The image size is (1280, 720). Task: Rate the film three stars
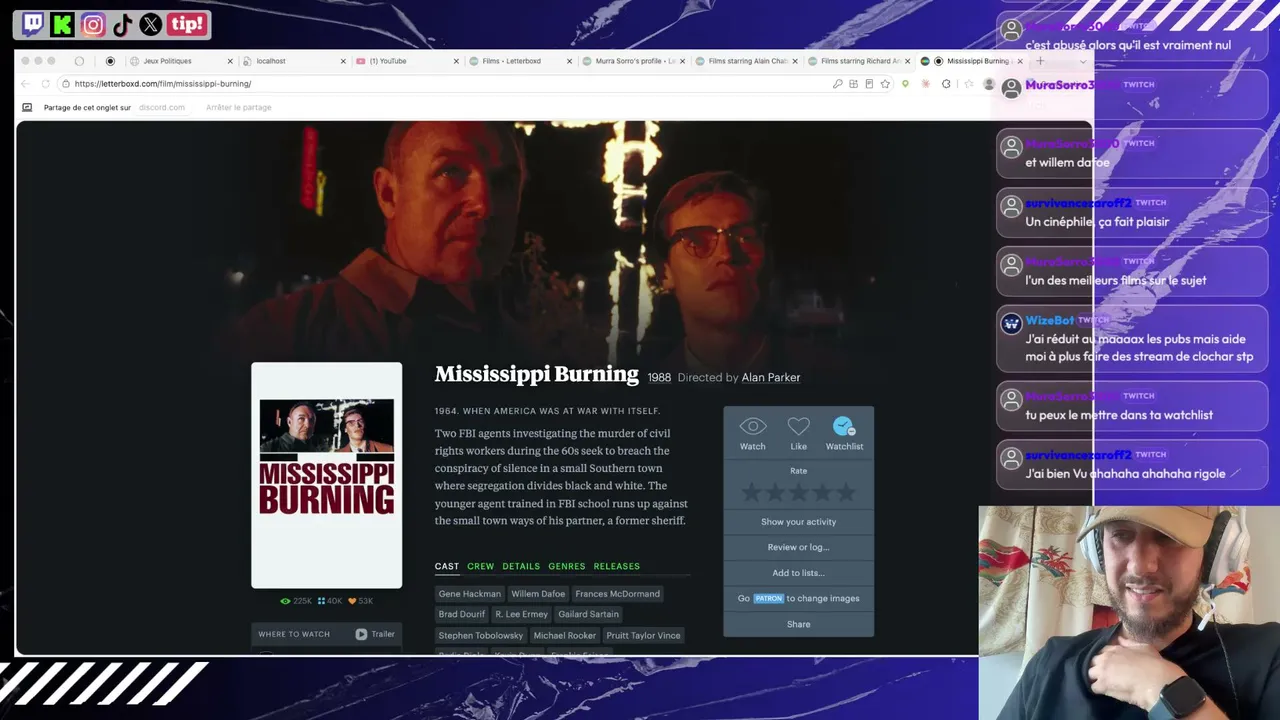[798, 492]
